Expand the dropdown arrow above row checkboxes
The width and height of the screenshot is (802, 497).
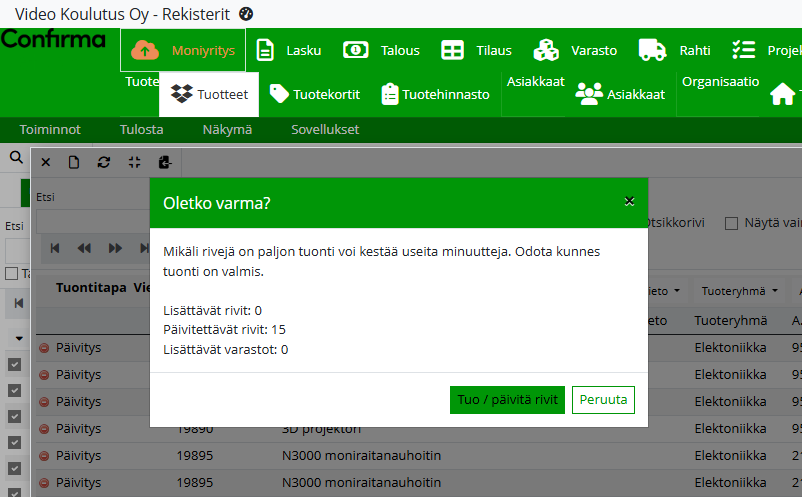(x=18, y=337)
